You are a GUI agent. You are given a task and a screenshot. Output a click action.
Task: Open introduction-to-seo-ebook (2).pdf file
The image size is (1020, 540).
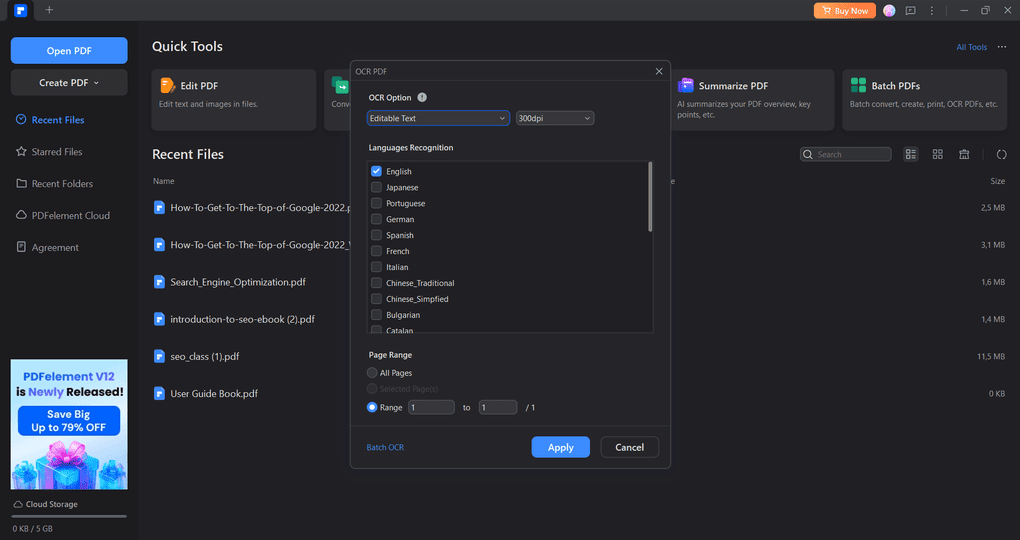243,319
